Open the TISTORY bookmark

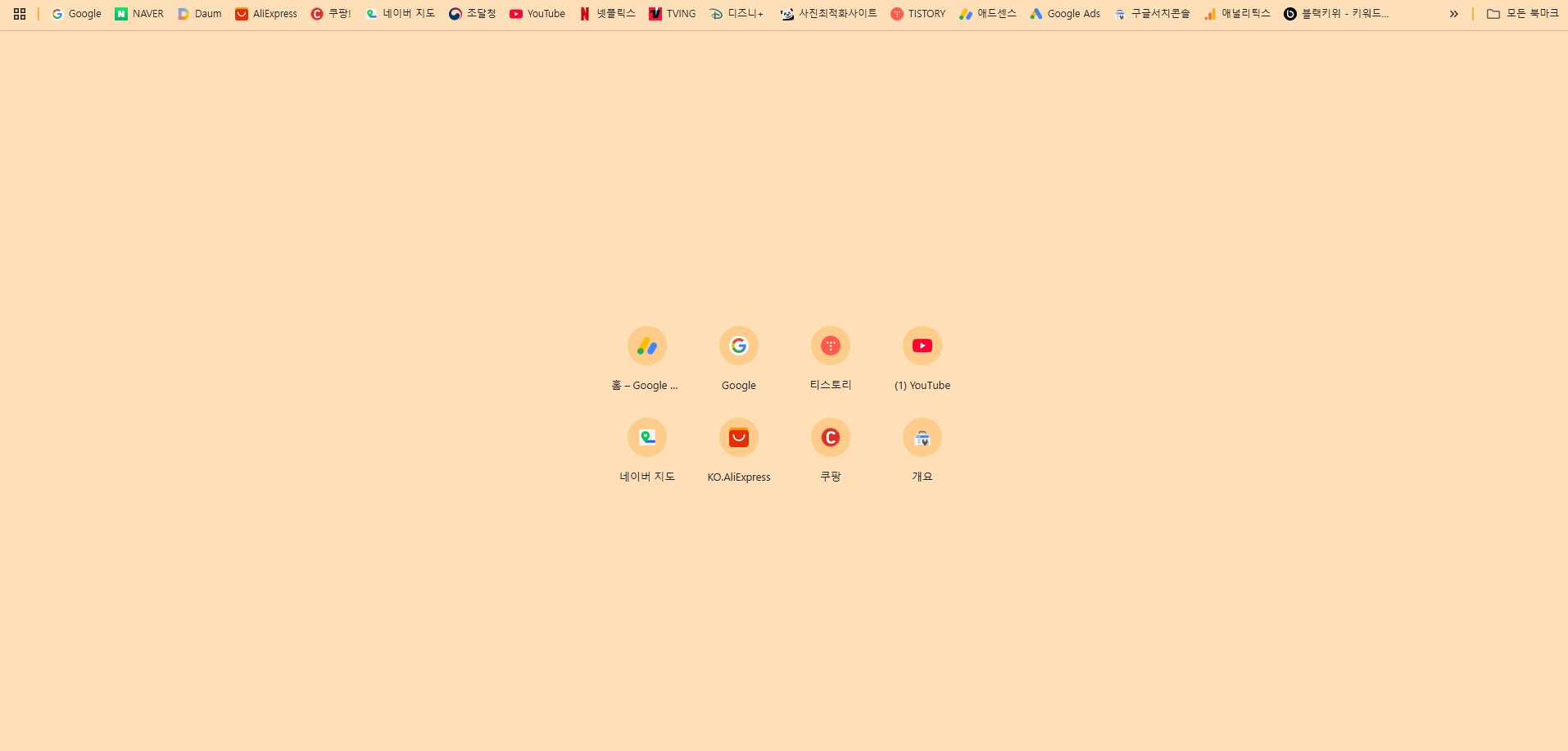(918, 14)
